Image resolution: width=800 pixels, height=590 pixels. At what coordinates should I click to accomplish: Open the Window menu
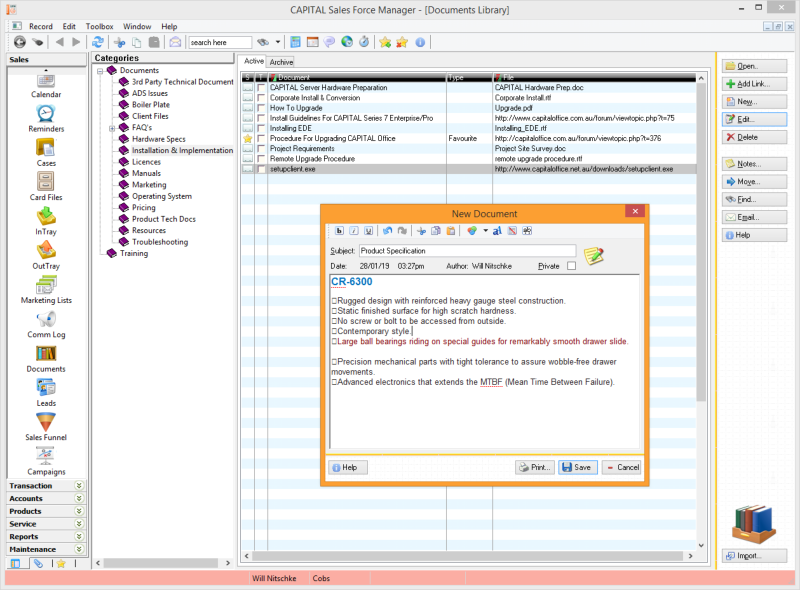pyautogui.click(x=137, y=27)
